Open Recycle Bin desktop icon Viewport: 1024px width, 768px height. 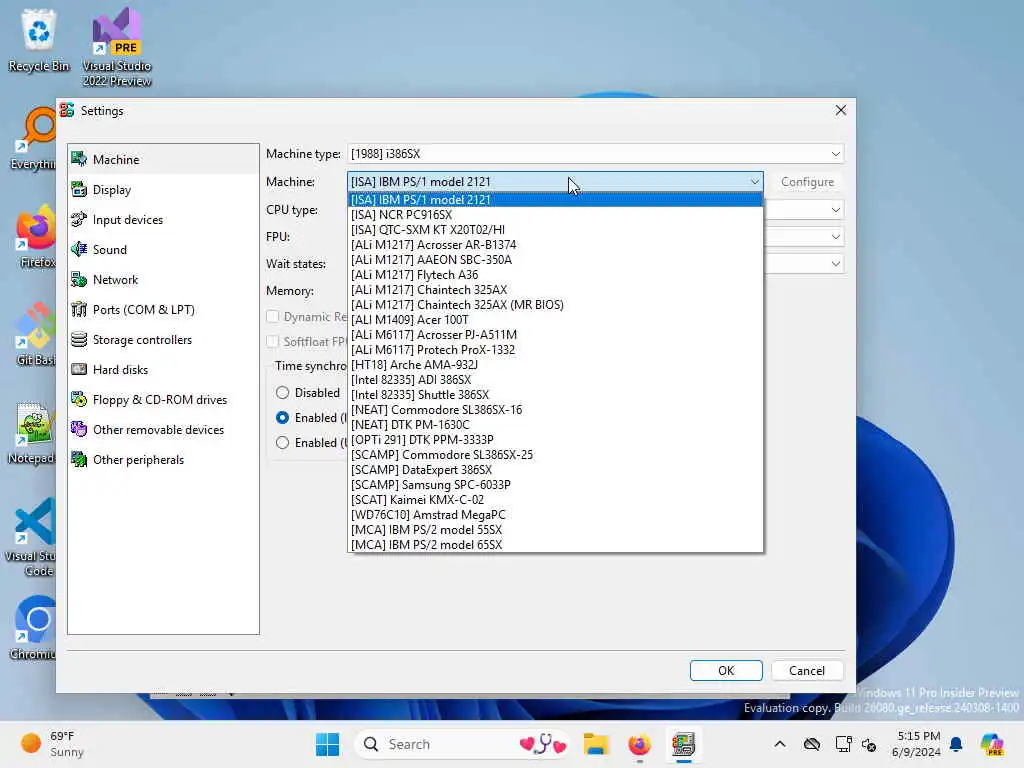point(39,40)
